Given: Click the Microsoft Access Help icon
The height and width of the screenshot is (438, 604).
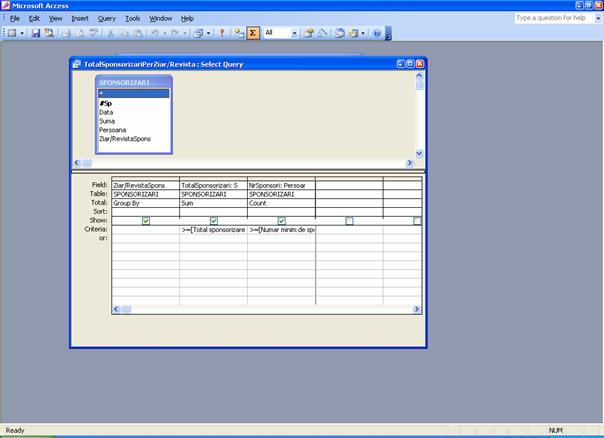Looking at the screenshot, I should [x=377, y=33].
